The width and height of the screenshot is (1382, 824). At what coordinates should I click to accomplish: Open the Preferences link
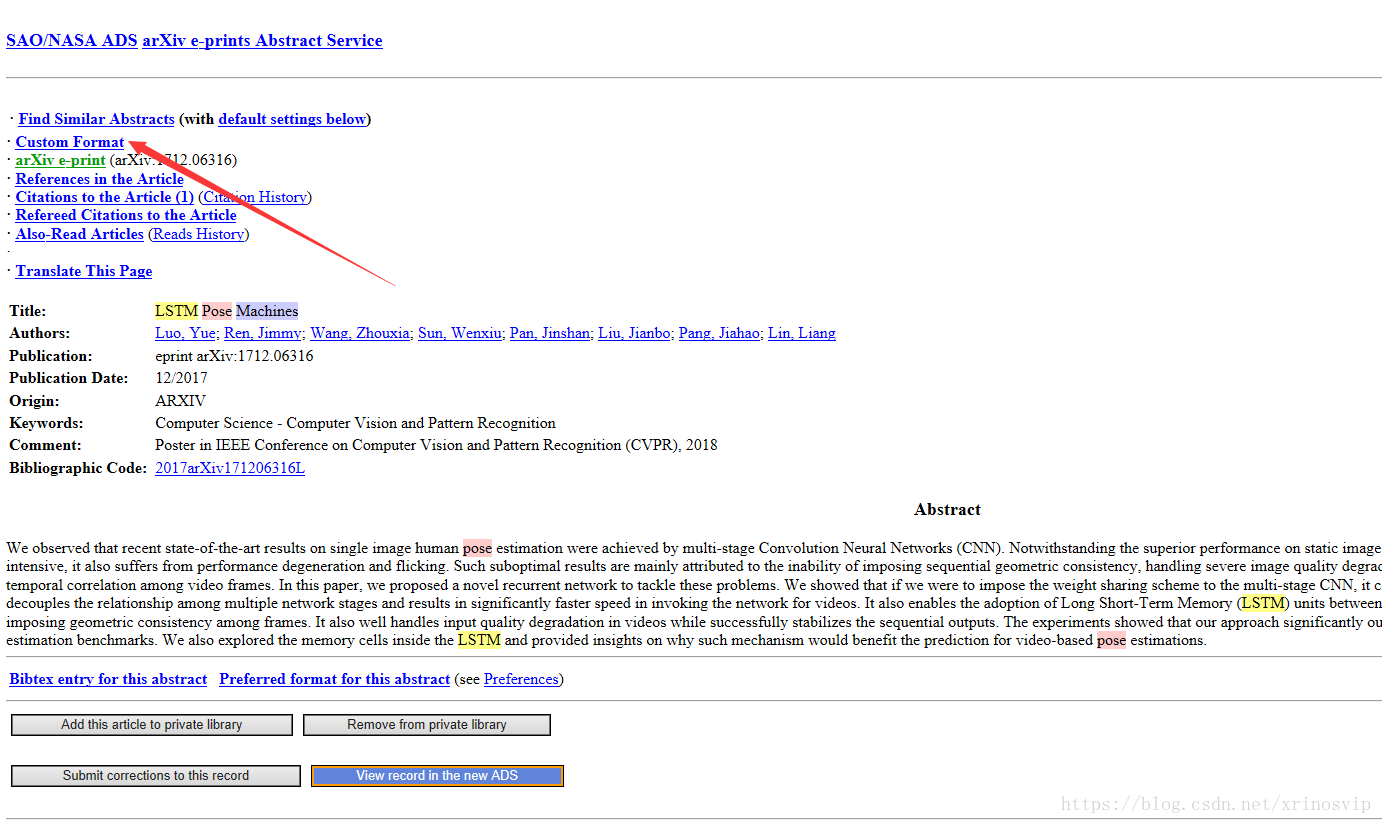(x=521, y=679)
